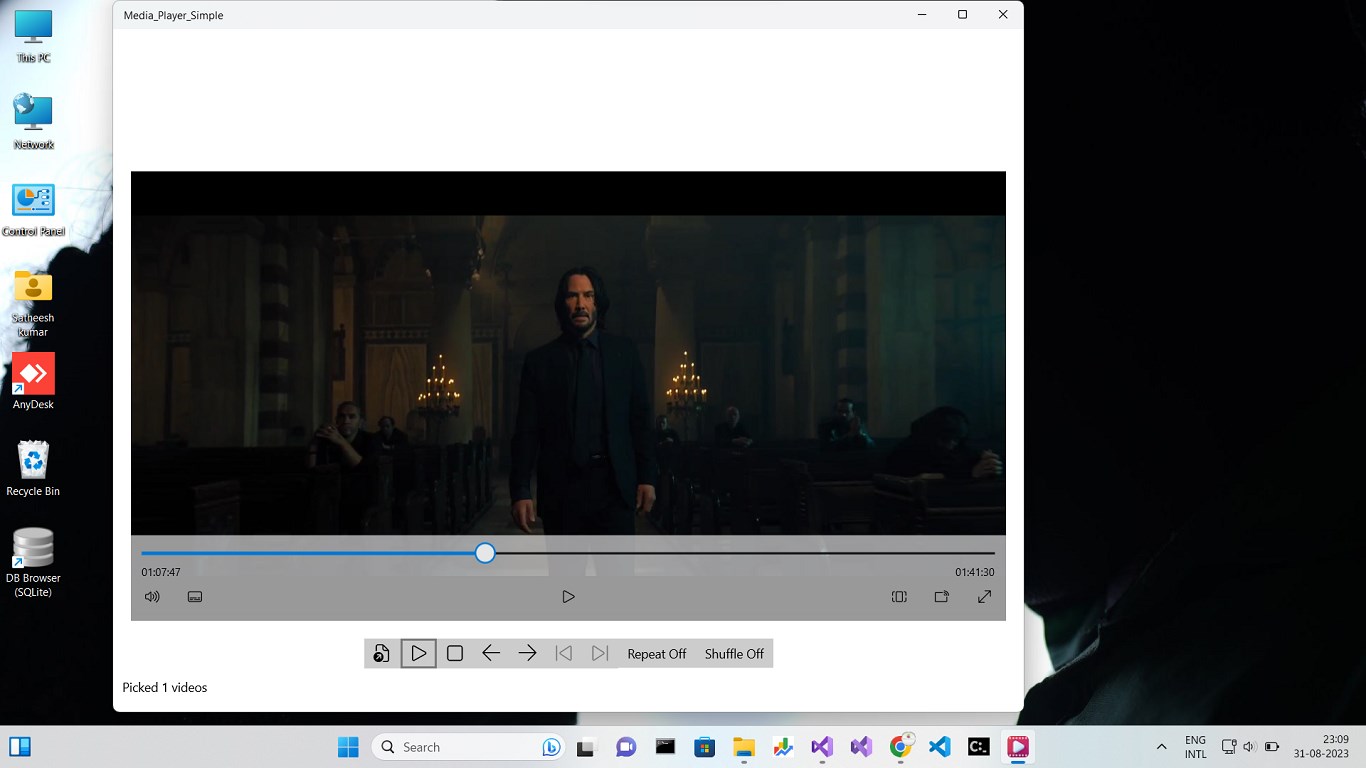Select the Control Panel desktop icon

(33, 209)
